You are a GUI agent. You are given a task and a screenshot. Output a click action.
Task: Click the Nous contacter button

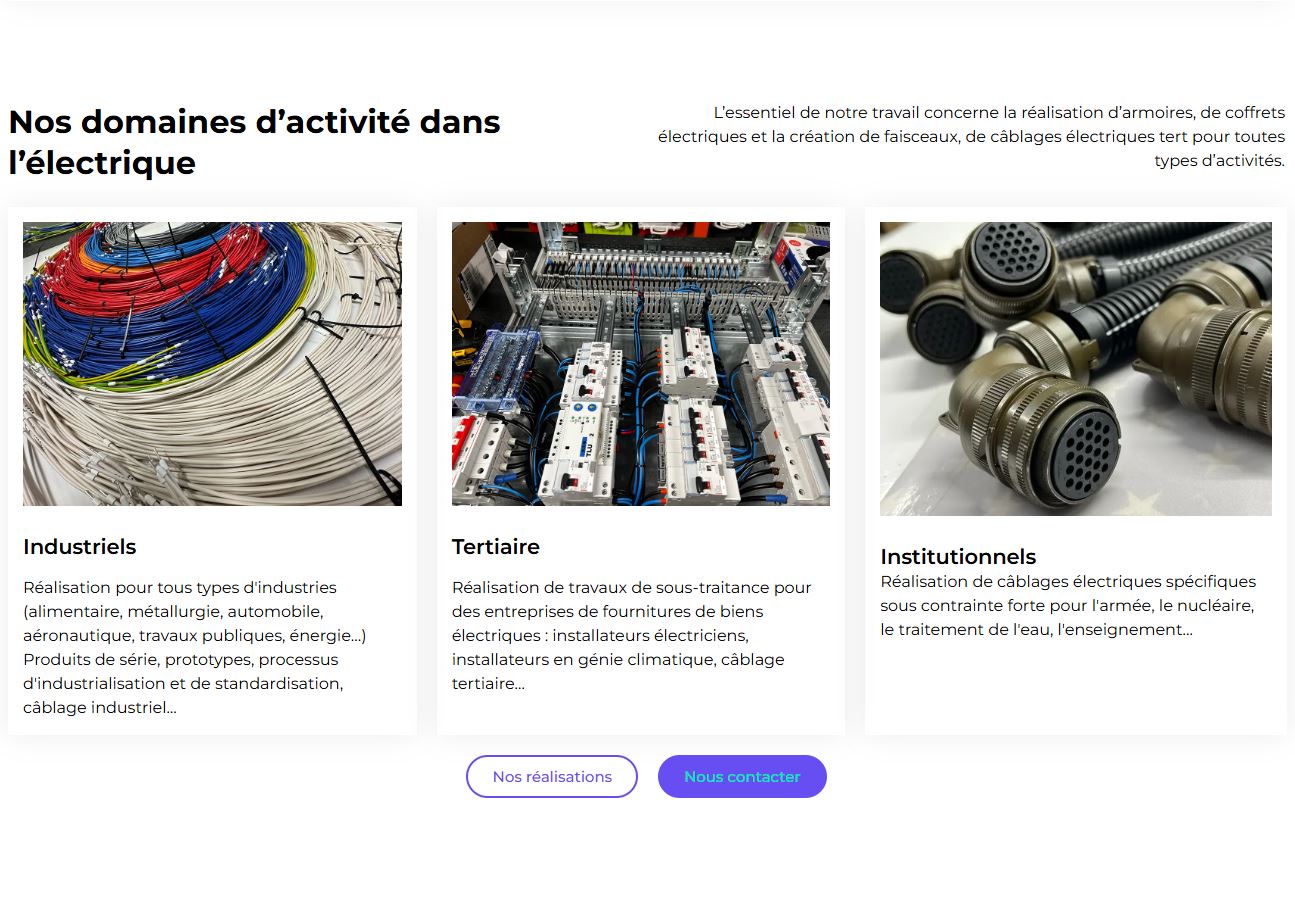pos(742,777)
